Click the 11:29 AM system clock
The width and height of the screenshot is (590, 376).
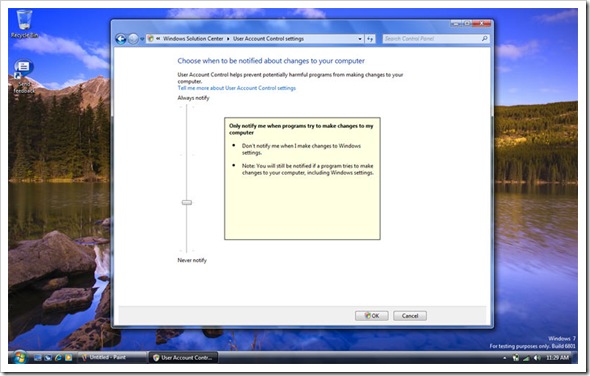[x=557, y=358]
